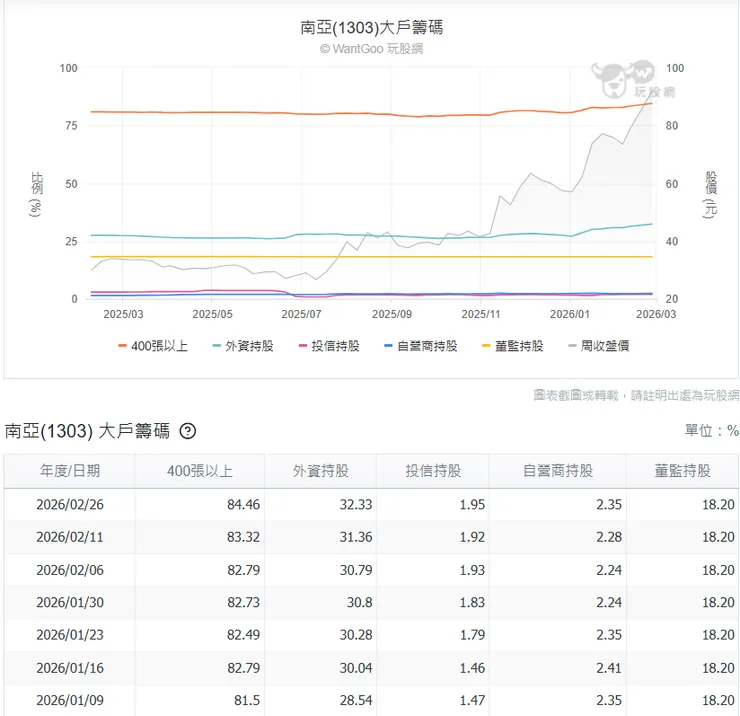Click the 自營商持股 value 2.28

[609, 537]
